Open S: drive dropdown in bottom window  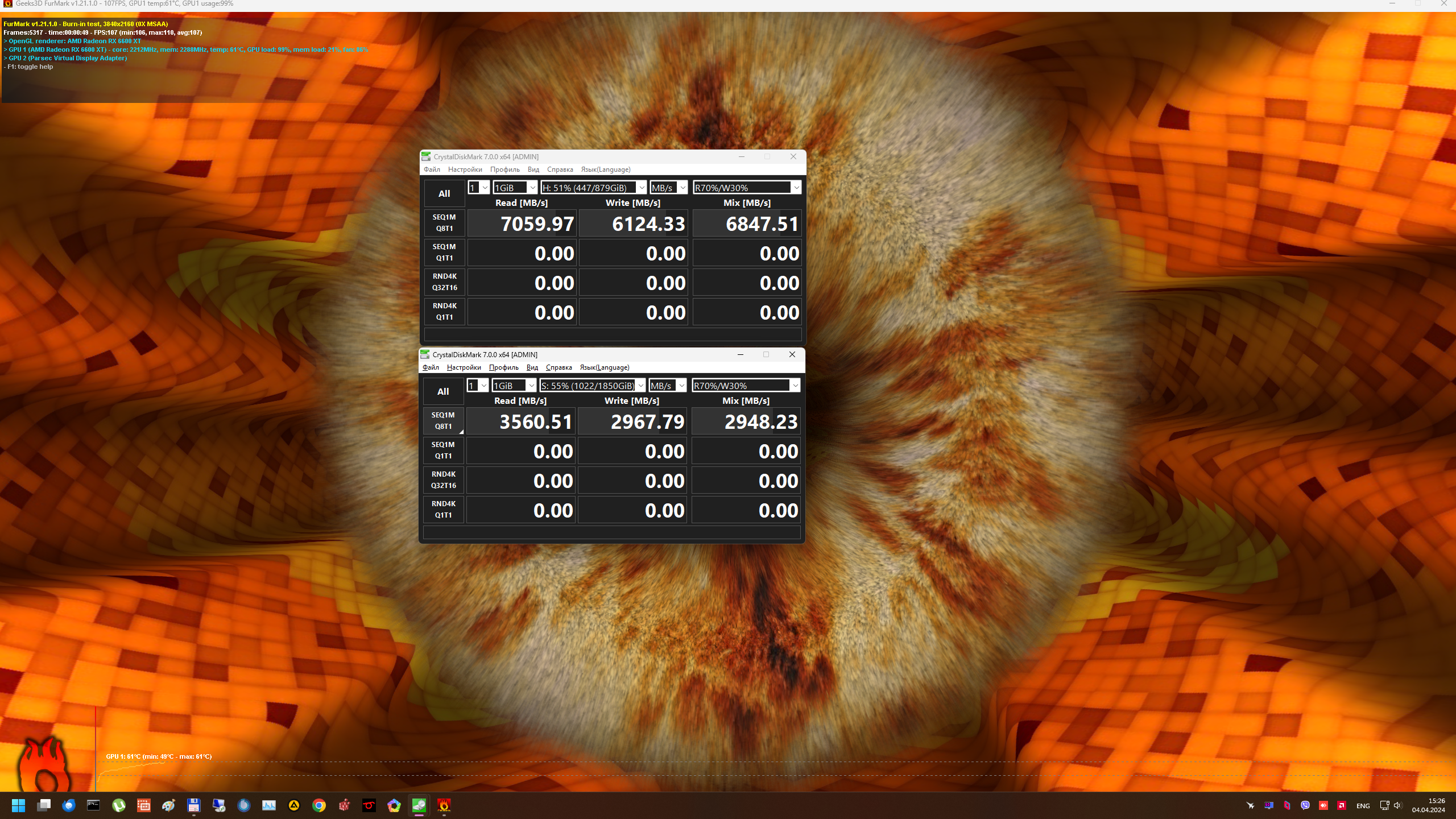[640, 386]
